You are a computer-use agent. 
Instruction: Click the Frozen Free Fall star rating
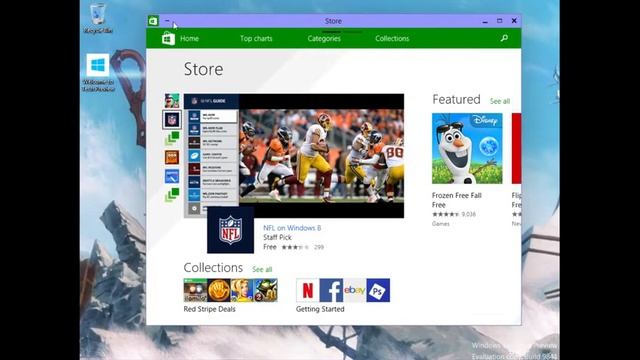pyautogui.click(x=445, y=214)
